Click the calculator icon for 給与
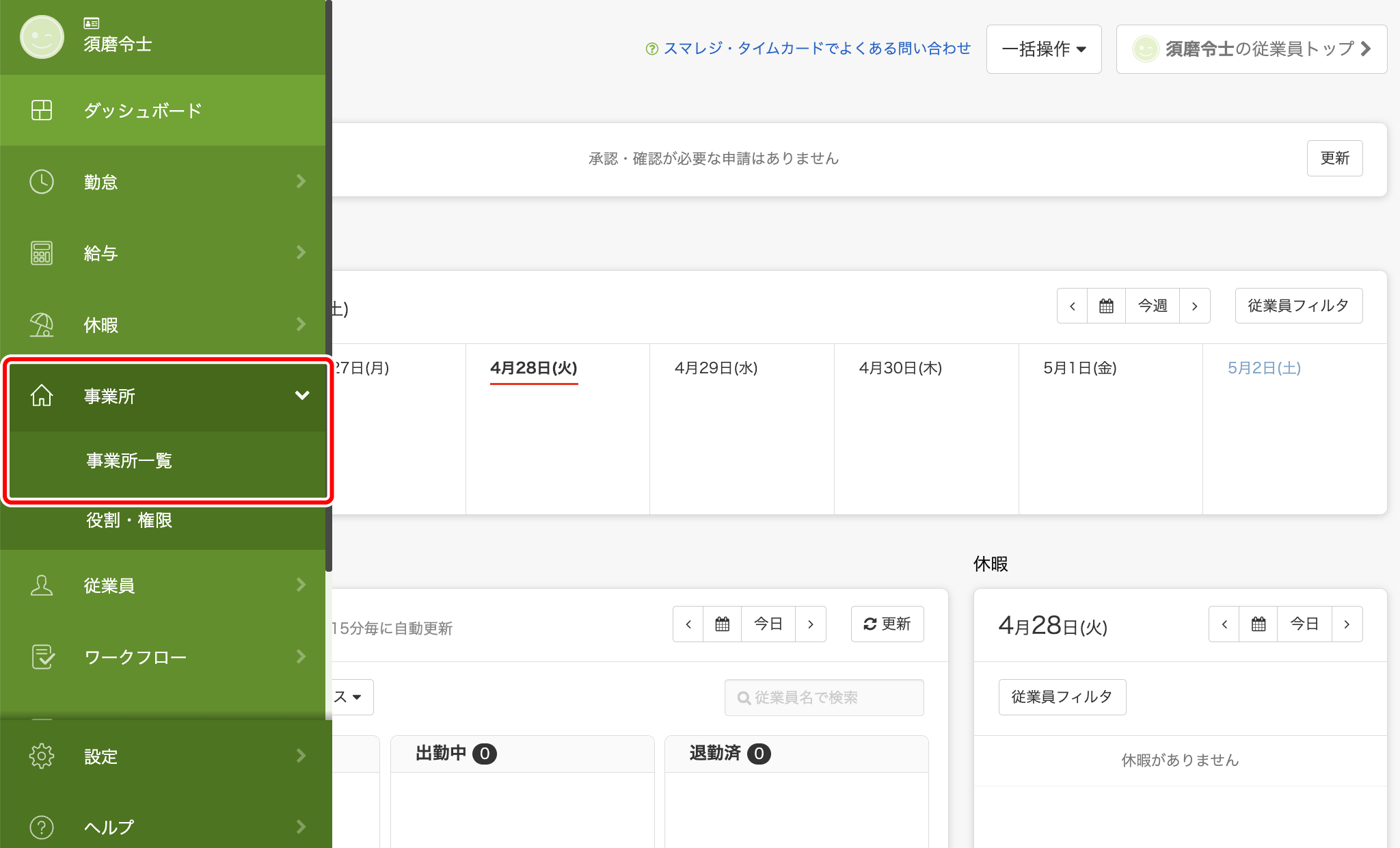 pyautogui.click(x=42, y=253)
